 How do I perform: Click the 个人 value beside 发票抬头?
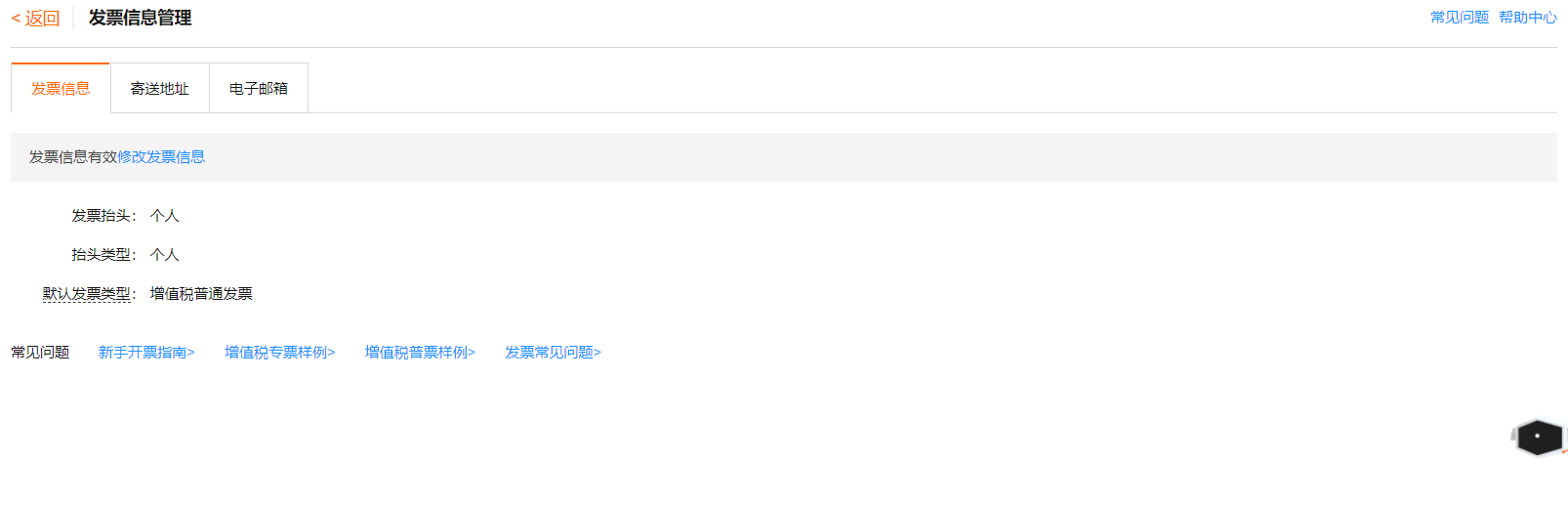tap(165, 215)
